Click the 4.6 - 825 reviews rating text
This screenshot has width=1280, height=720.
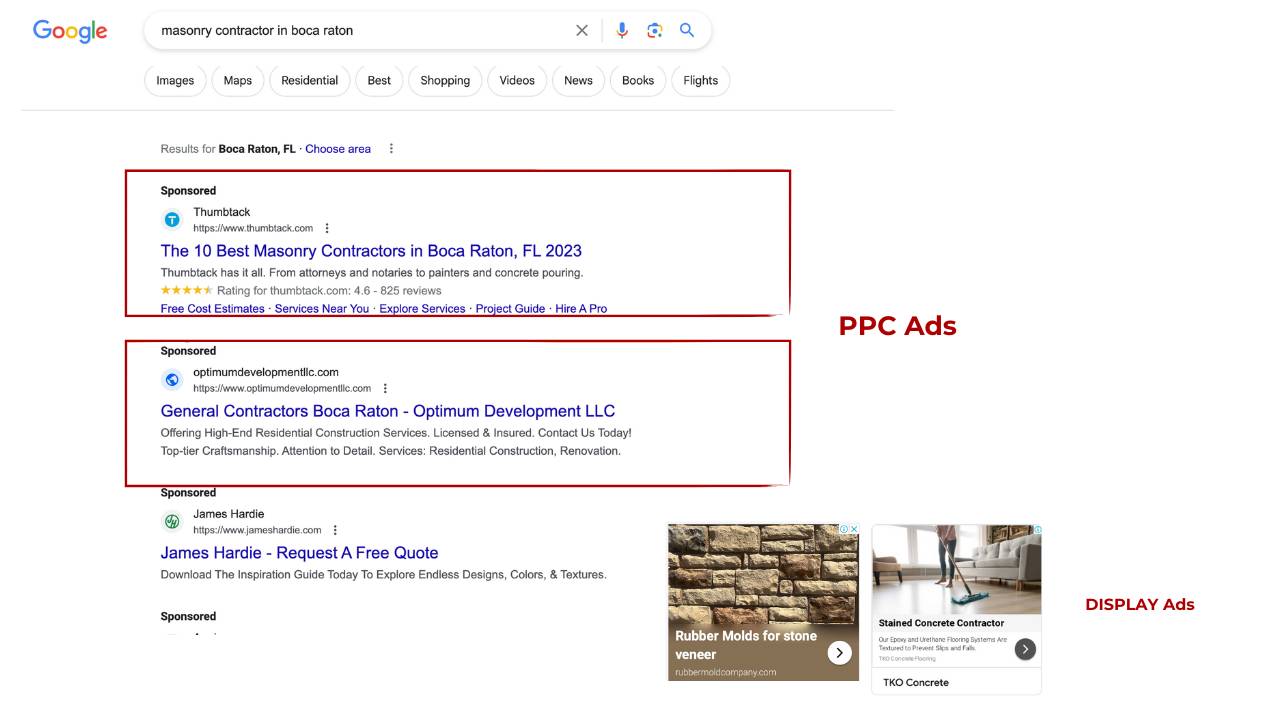397,291
